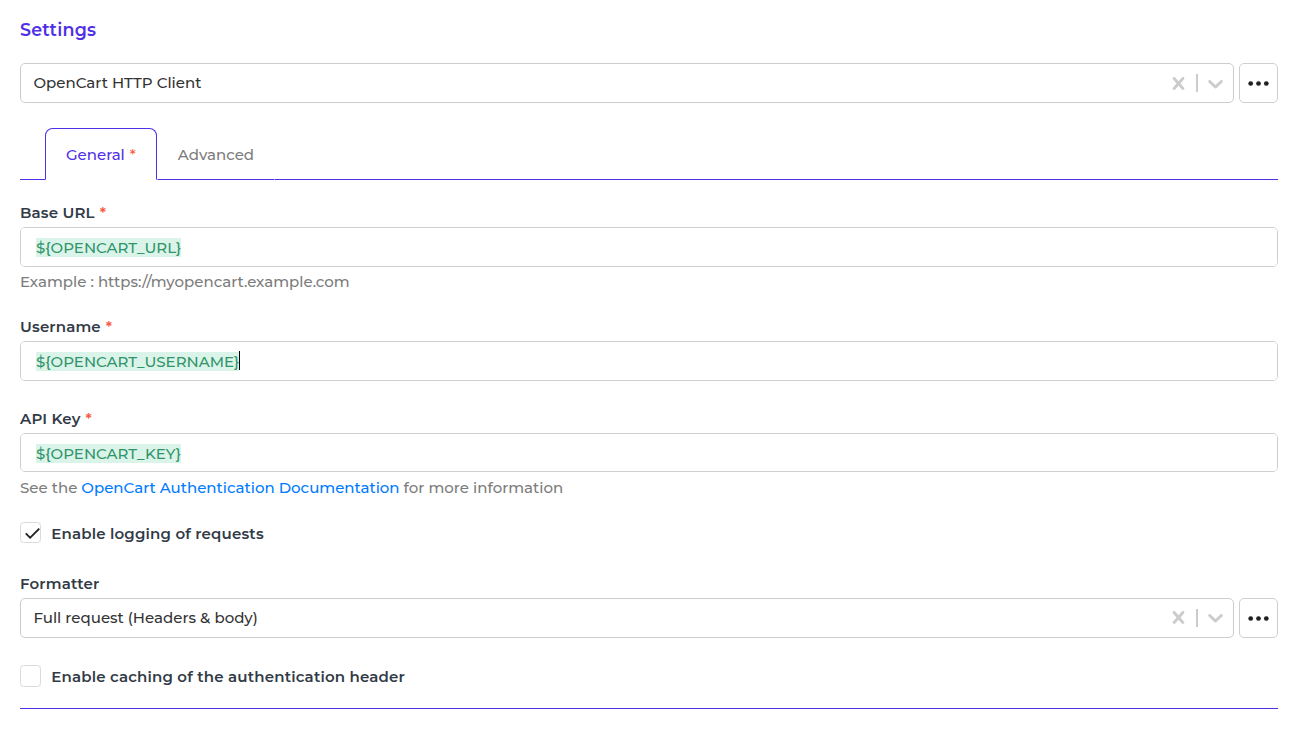This screenshot has height=729, width=1294.
Task: Open three-dot menu next to Formatter
Action: pyautogui.click(x=1258, y=618)
